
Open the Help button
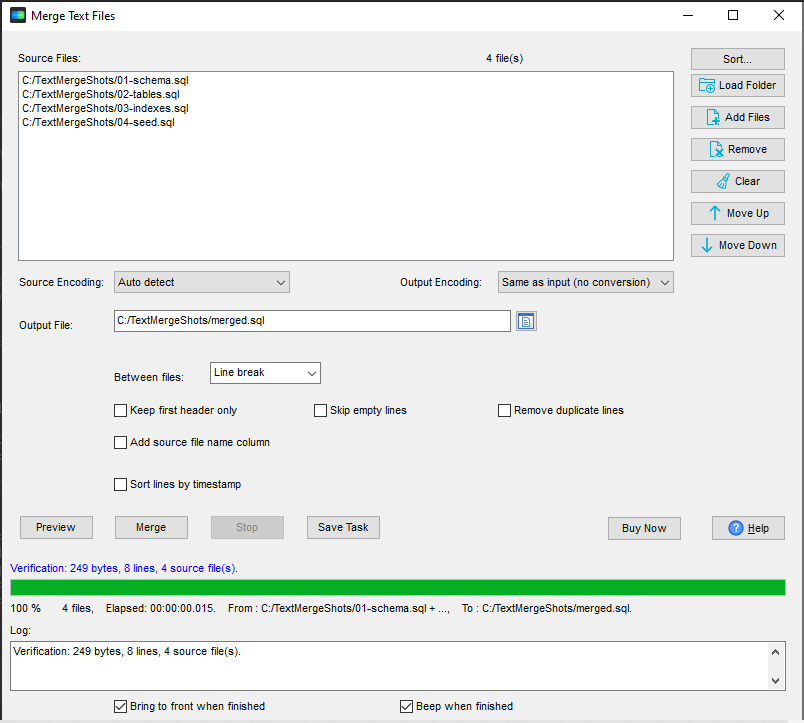point(748,528)
